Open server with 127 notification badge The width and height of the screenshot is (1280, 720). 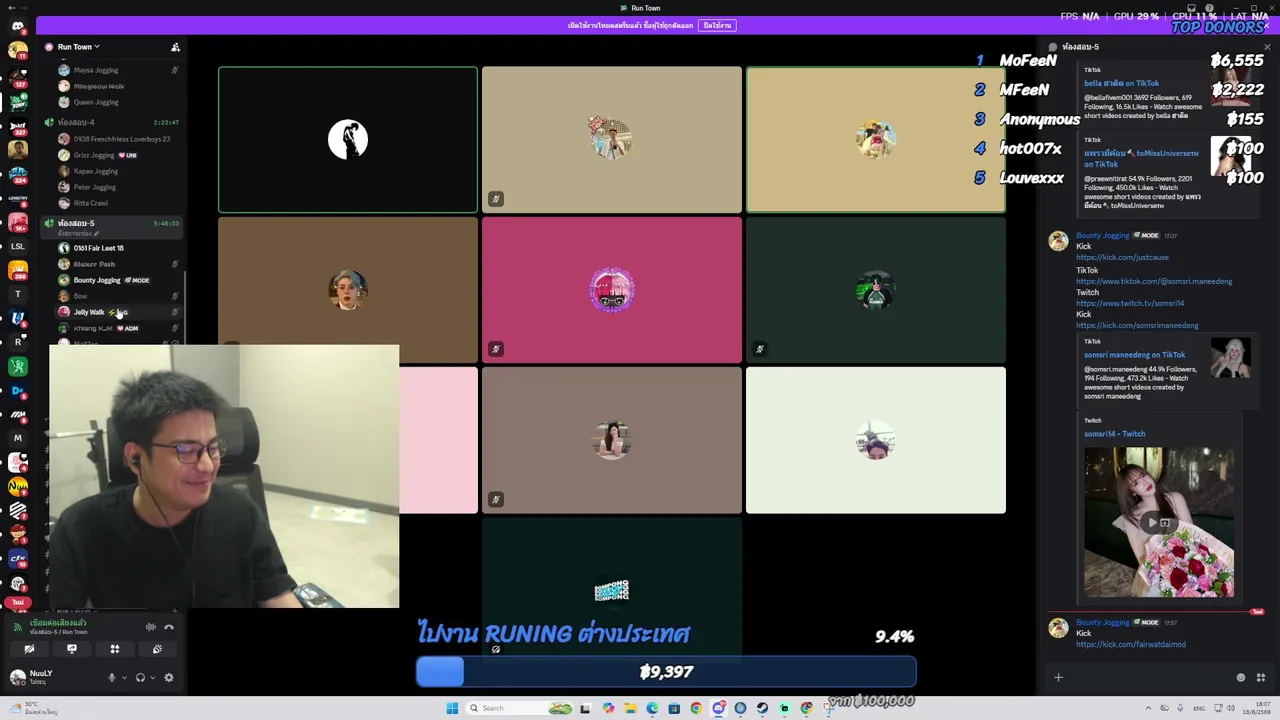(18, 76)
